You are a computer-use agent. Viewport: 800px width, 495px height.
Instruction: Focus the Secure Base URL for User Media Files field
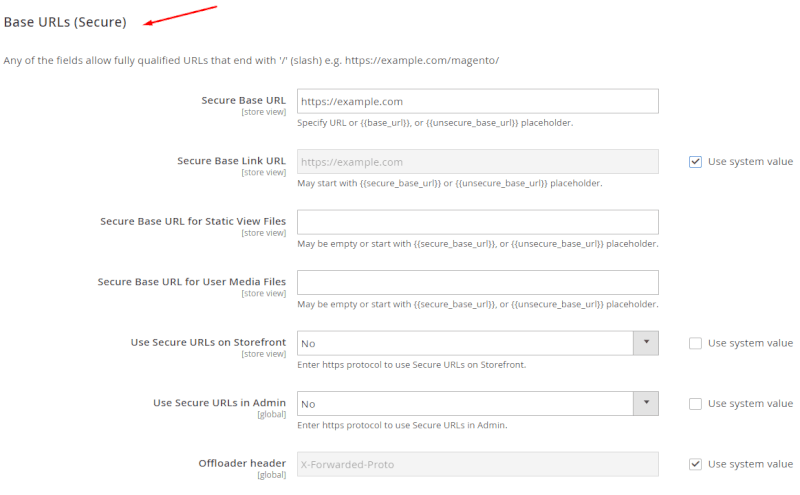click(x=478, y=283)
